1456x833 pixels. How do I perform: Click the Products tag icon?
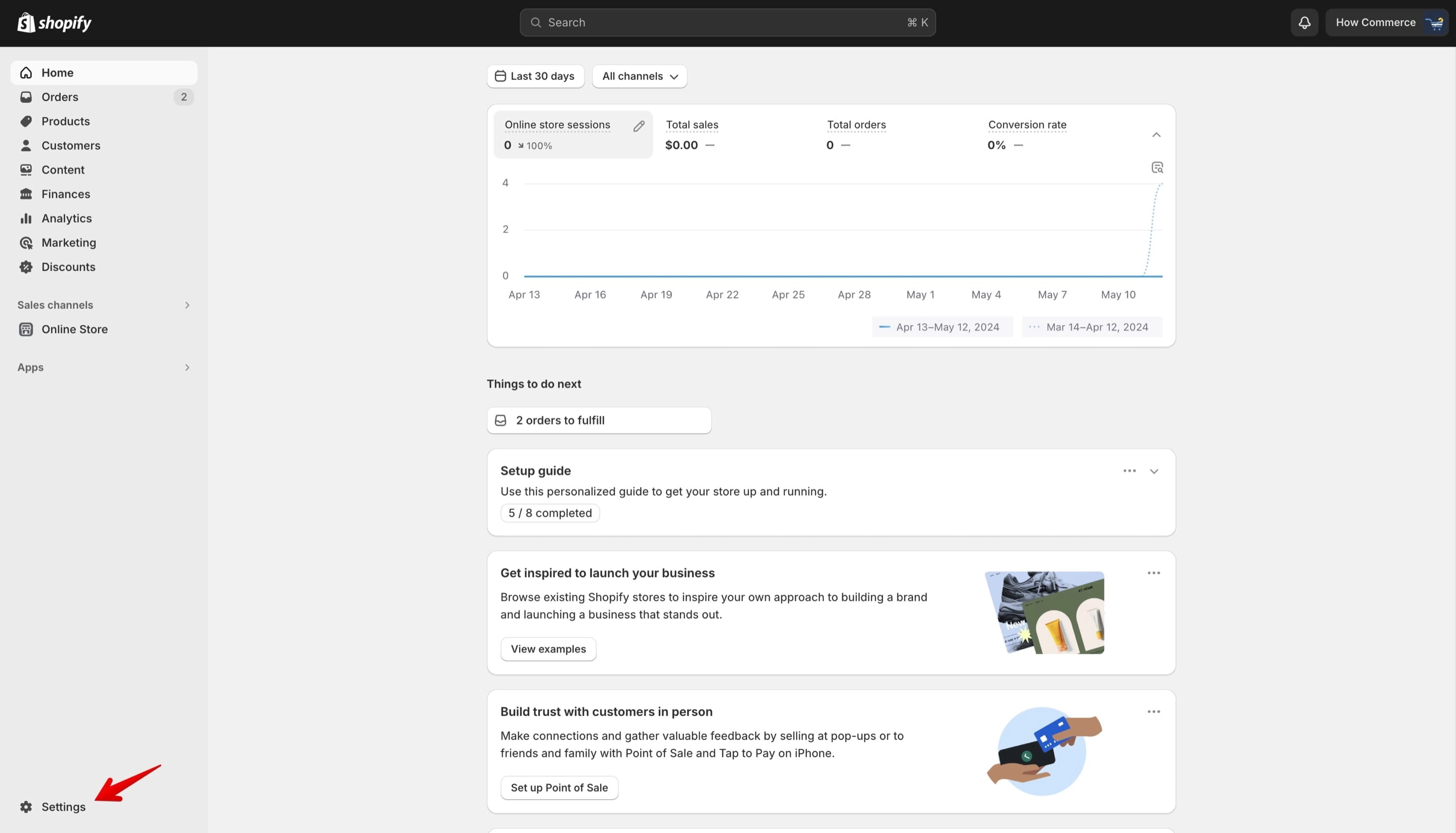click(26, 121)
